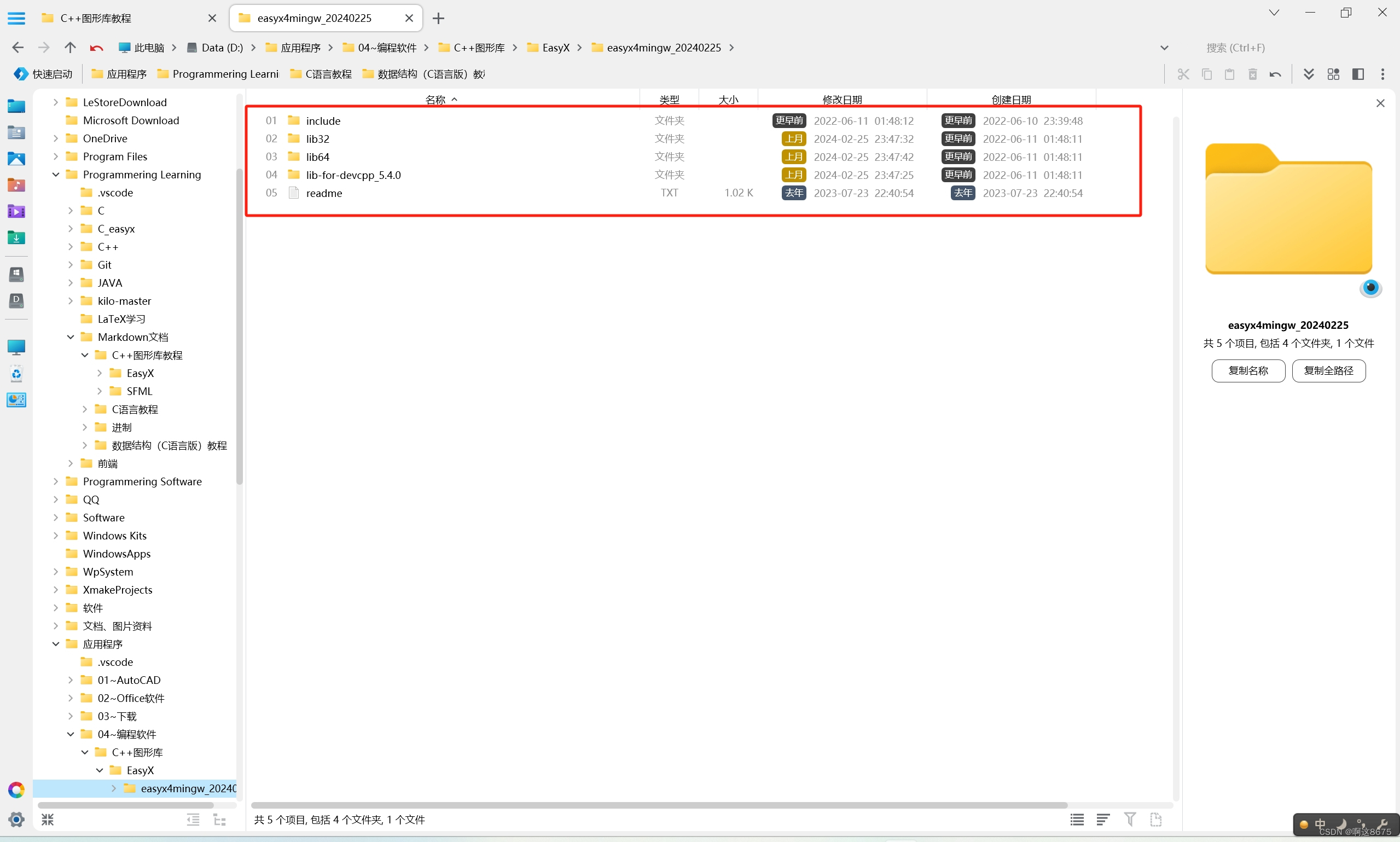Click the Copy icon in the toolbar

[1206, 74]
